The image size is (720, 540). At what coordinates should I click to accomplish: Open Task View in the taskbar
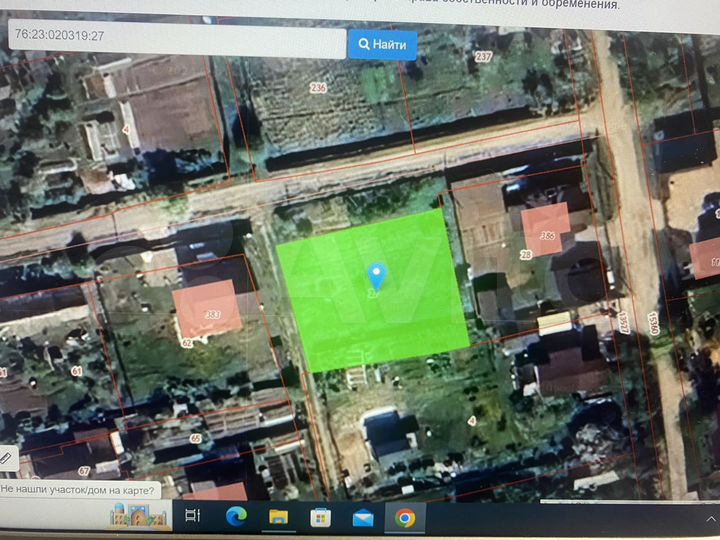point(192,516)
